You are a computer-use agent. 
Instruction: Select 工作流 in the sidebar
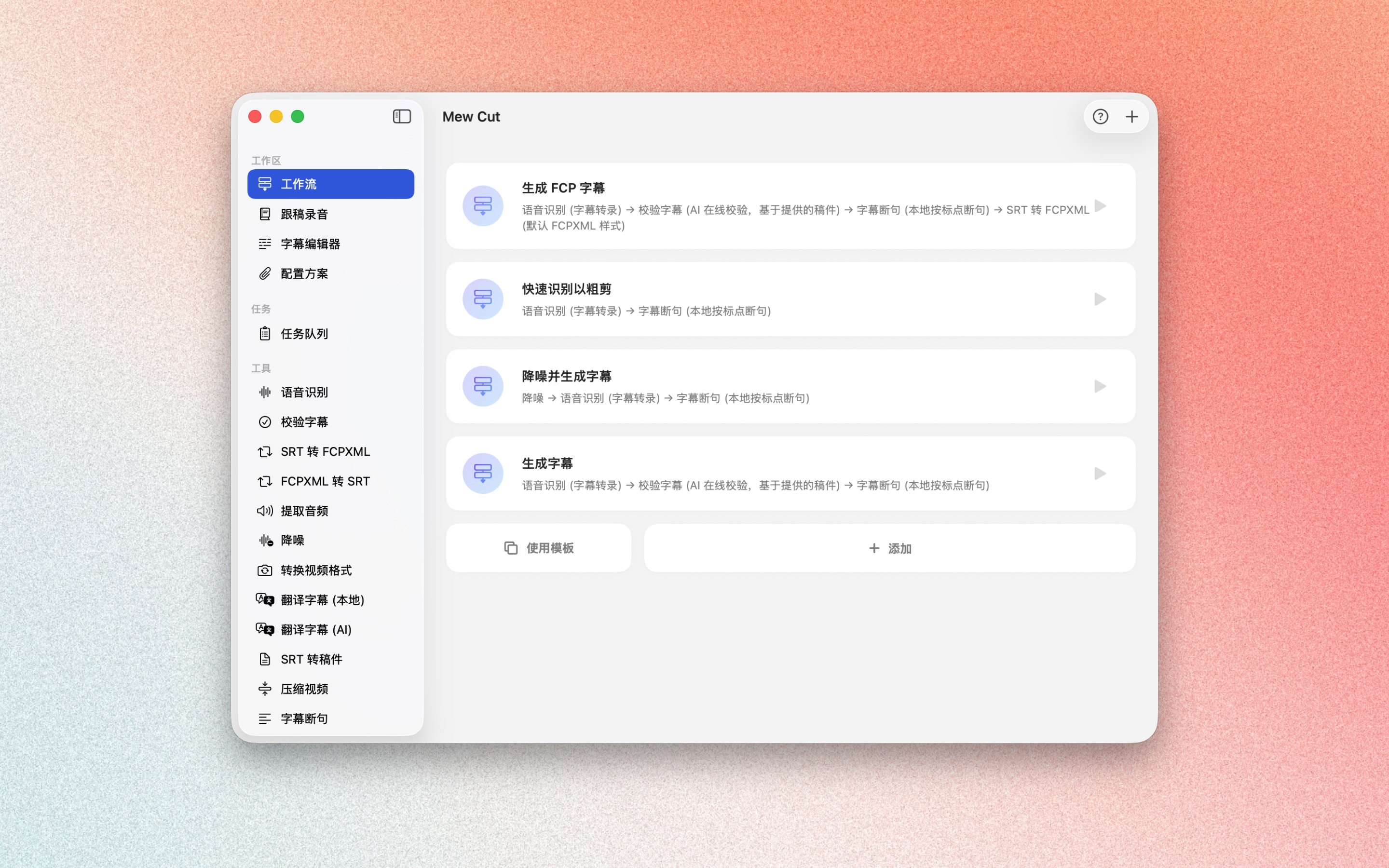click(x=330, y=184)
